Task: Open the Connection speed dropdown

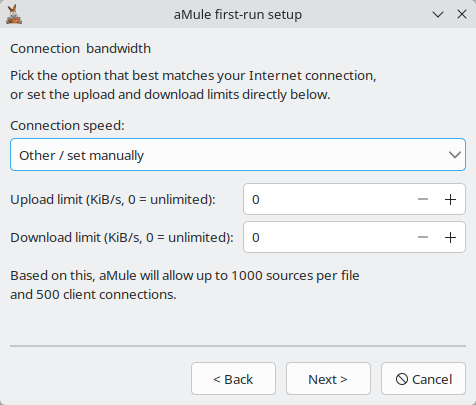Action: 238,155
